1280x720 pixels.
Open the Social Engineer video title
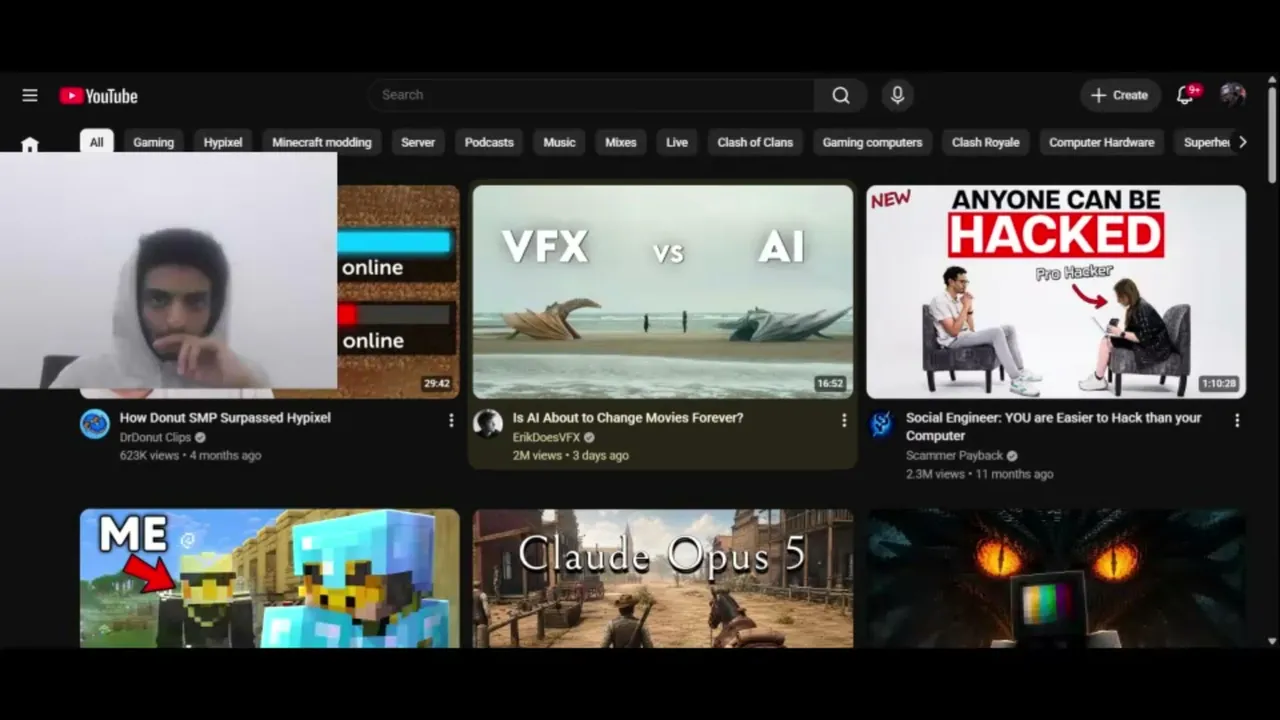coord(1054,427)
